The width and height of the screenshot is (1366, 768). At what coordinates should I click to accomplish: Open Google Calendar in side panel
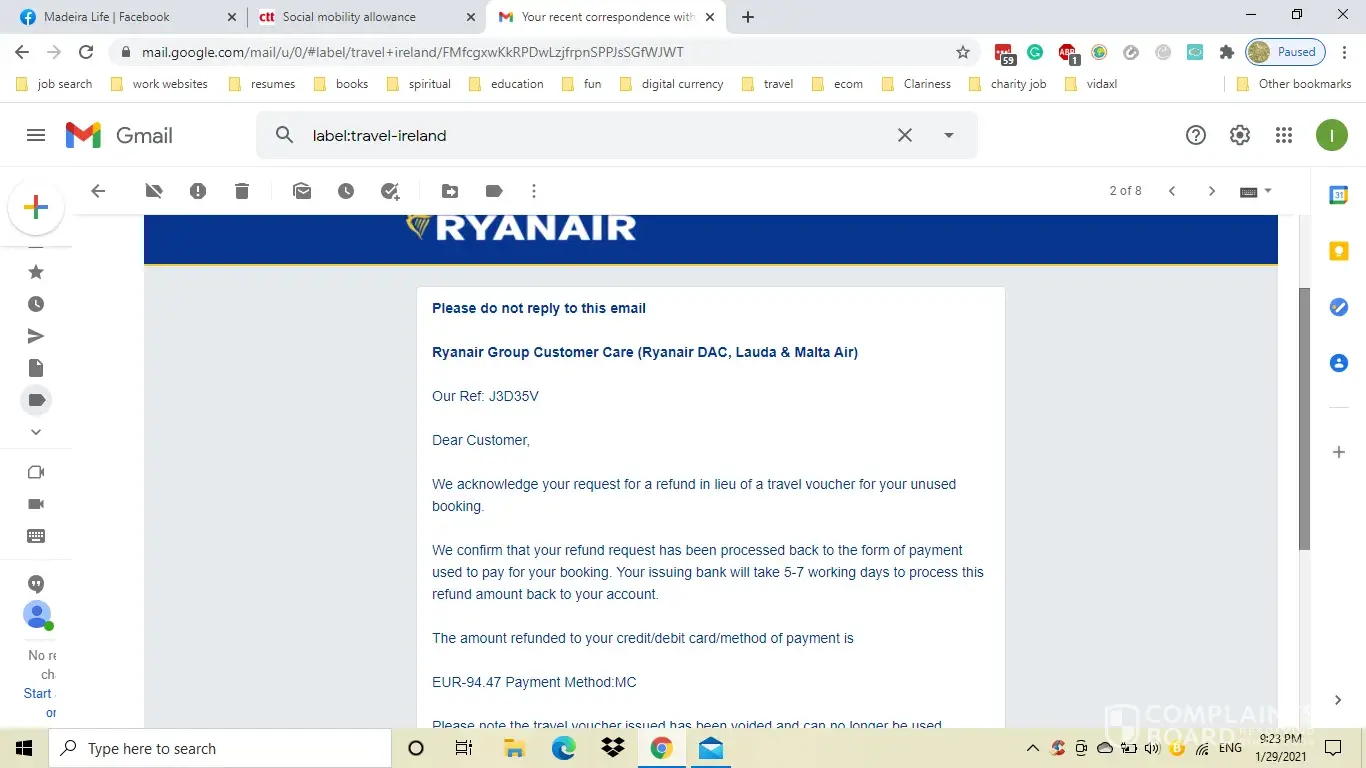(x=1339, y=195)
